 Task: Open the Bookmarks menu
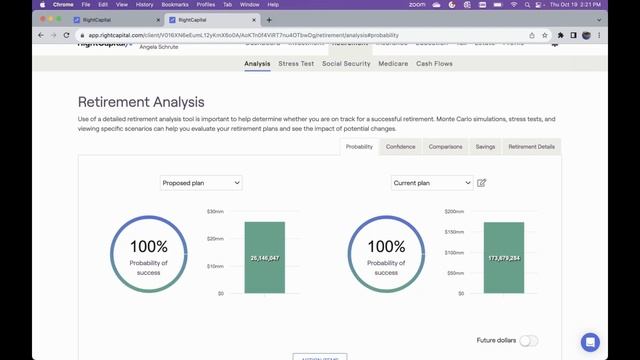click(x=175, y=5)
